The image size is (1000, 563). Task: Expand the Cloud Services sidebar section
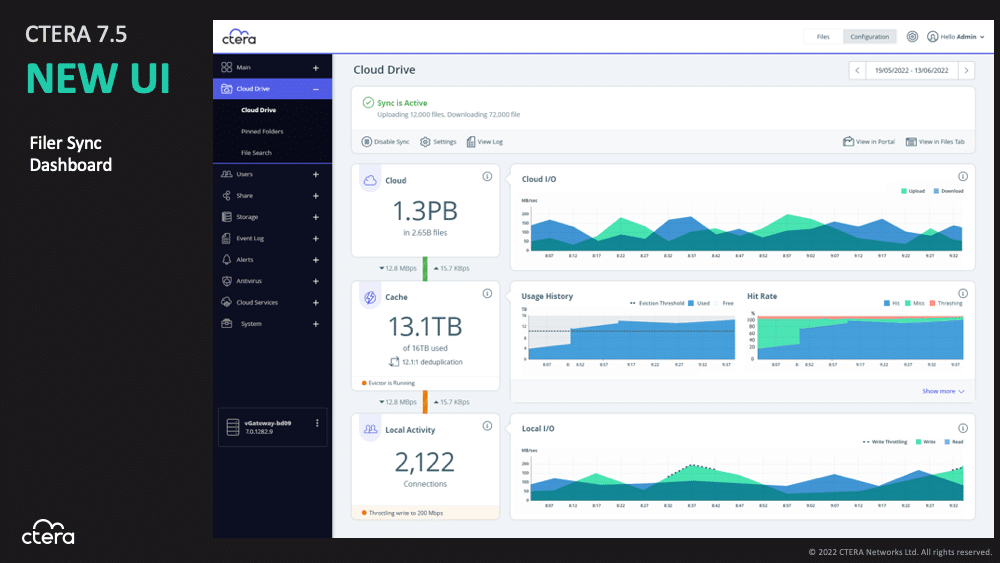point(316,302)
